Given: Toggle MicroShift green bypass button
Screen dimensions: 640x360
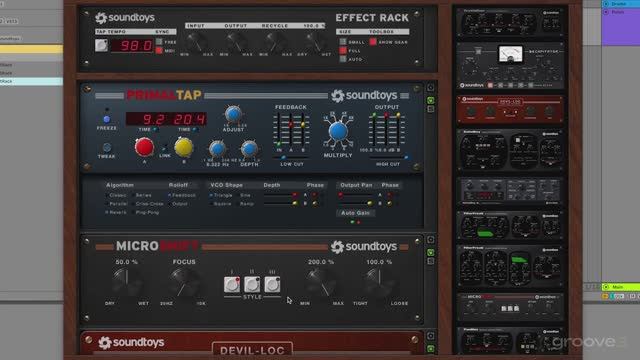Looking at the screenshot, I should coord(431,253).
